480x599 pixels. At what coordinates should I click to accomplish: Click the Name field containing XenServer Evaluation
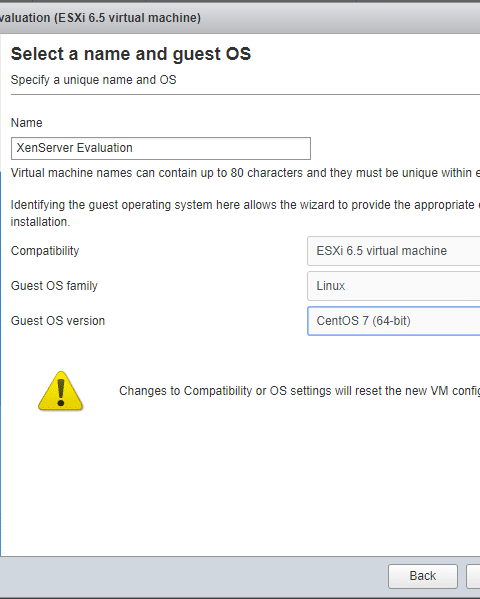(161, 148)
